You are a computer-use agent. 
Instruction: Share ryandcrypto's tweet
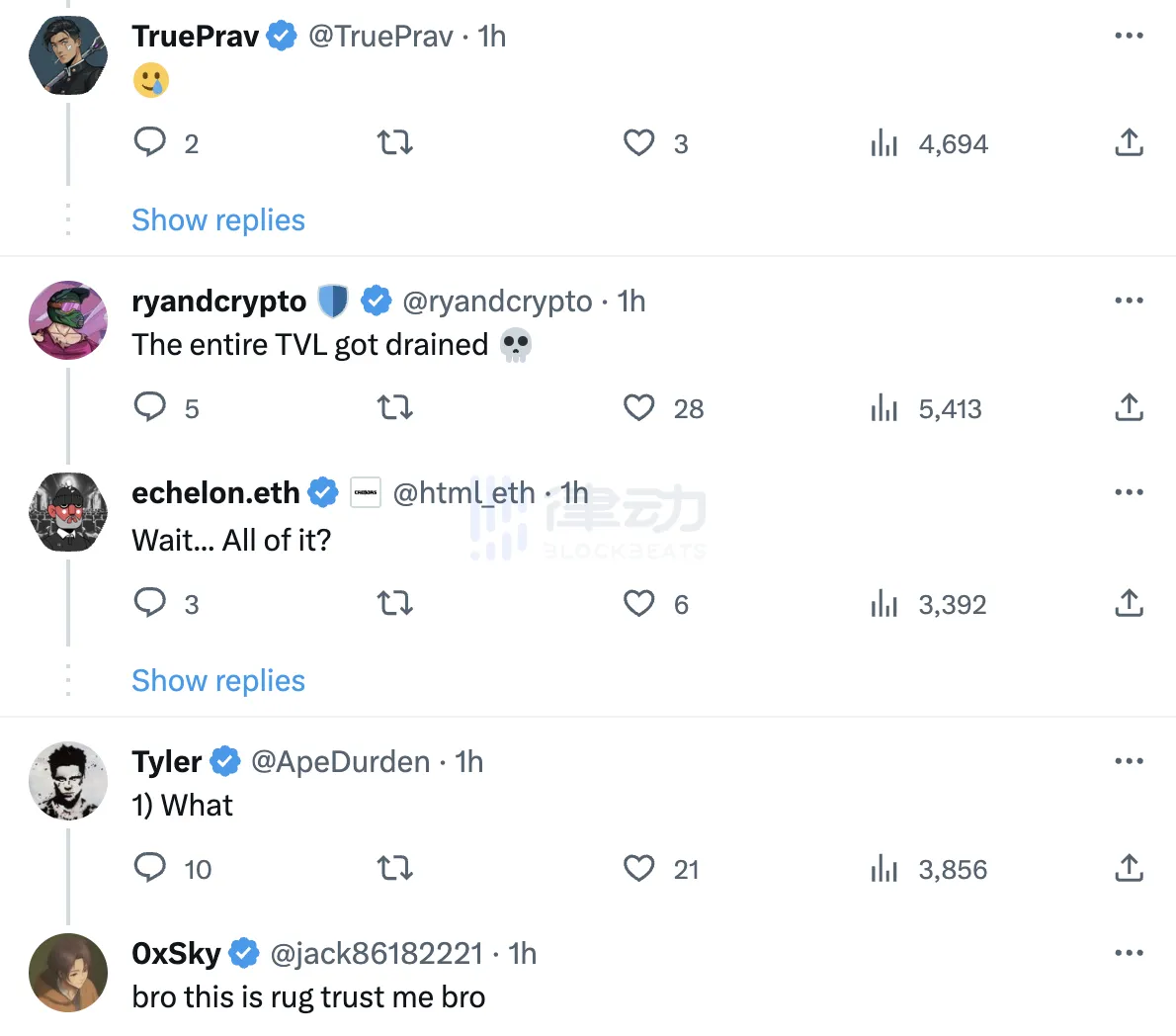point(1129,407)
